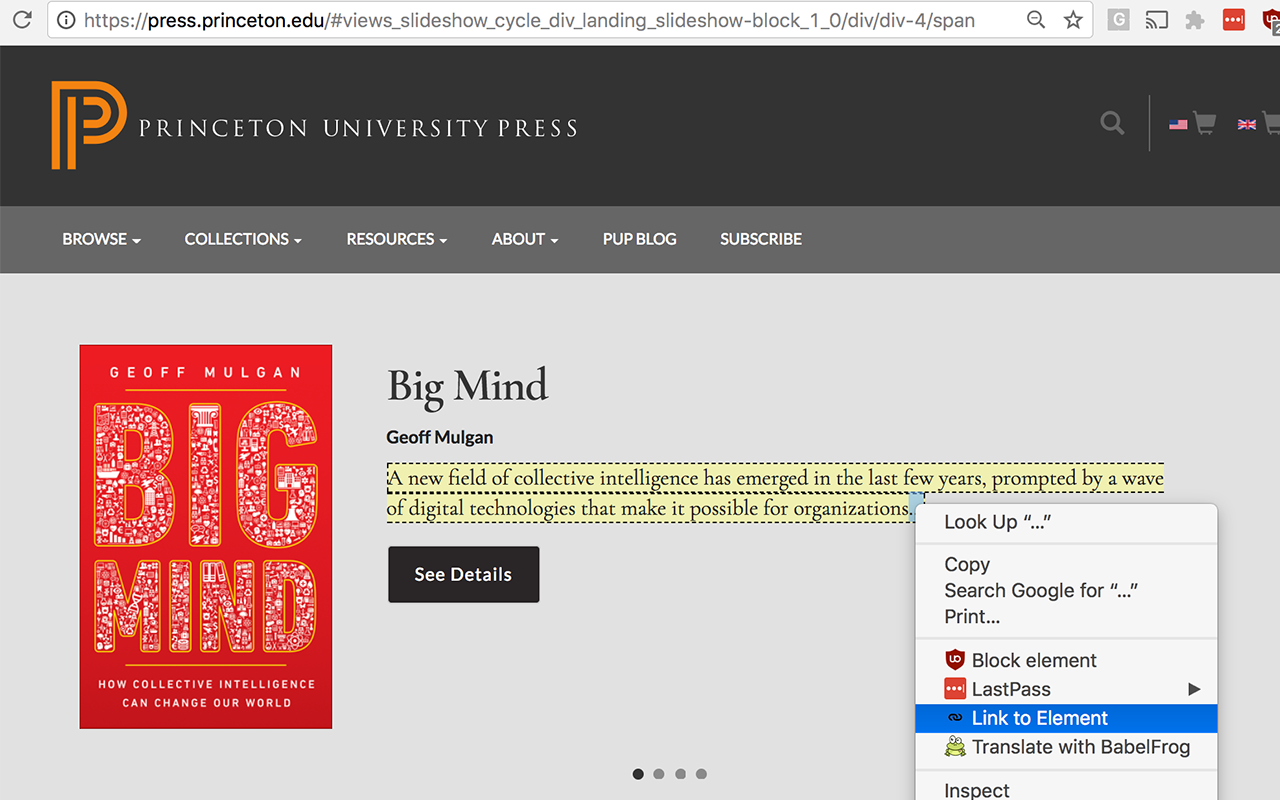Select the first slideshow dot
Image resolution: width=1280 pixels, height=800 pixels.
click(x=638, y=774)
